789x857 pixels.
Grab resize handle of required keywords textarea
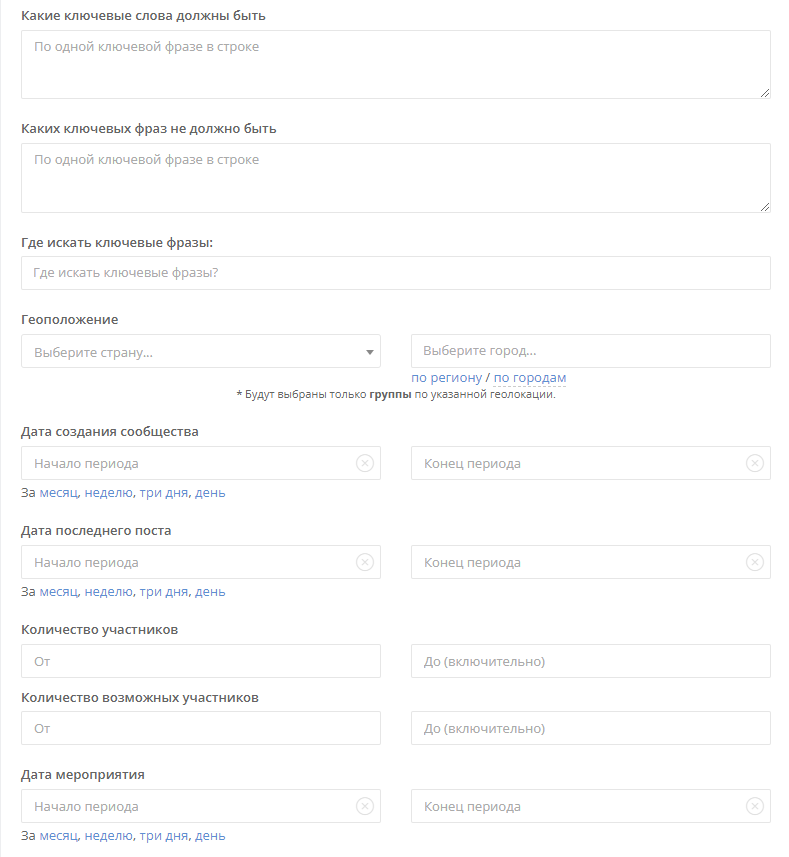(765, 93)
